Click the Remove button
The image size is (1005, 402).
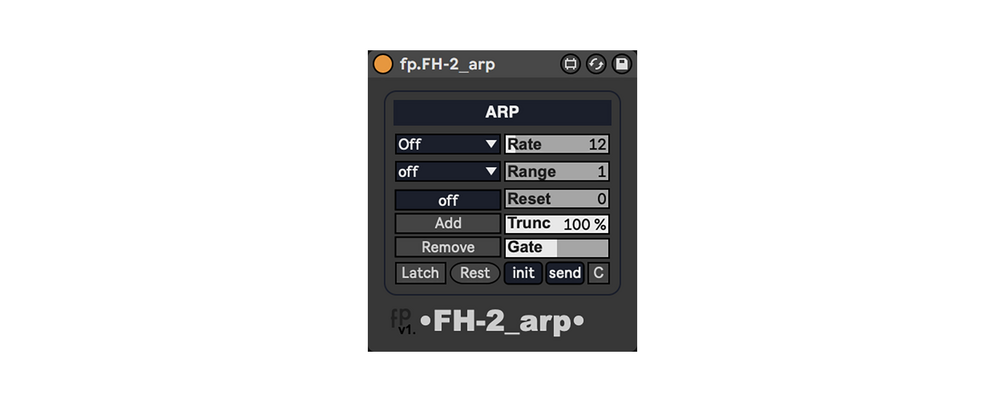point(447,247)
